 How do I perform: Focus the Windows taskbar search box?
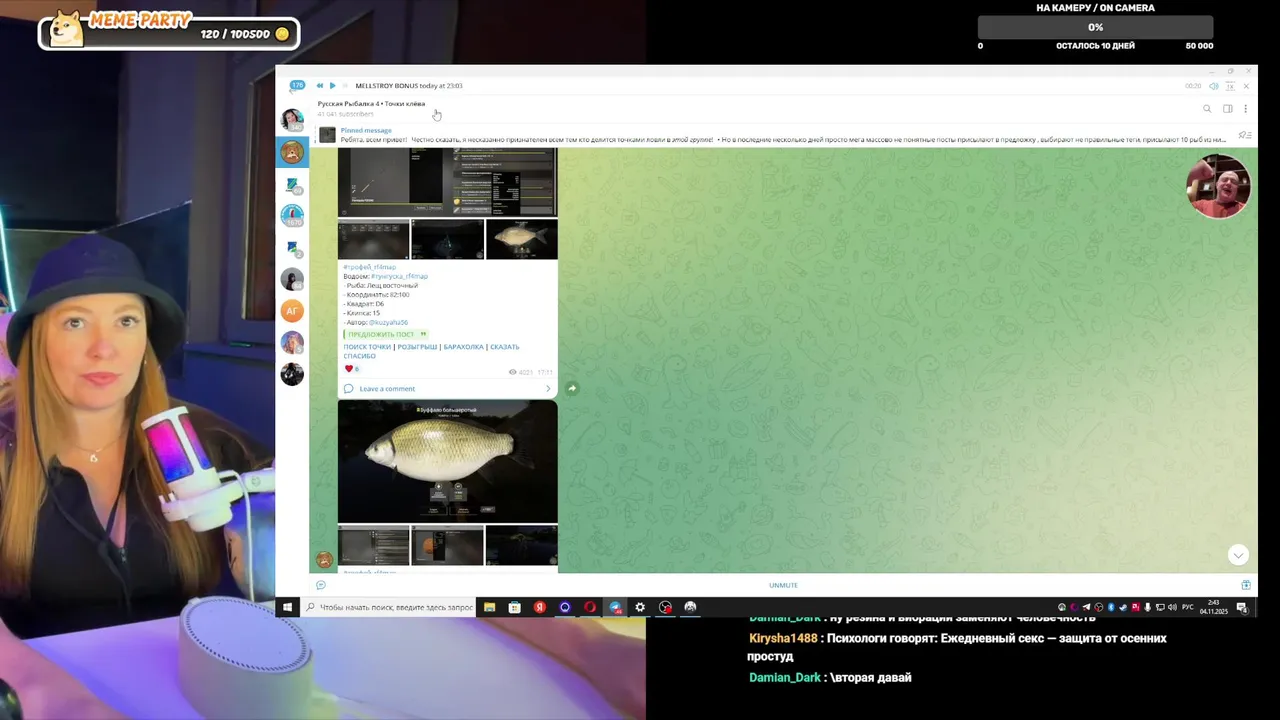(388, 607)
